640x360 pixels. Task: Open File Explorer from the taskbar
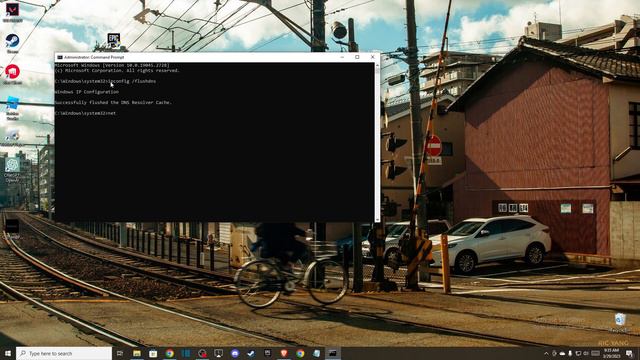point(137,353)
